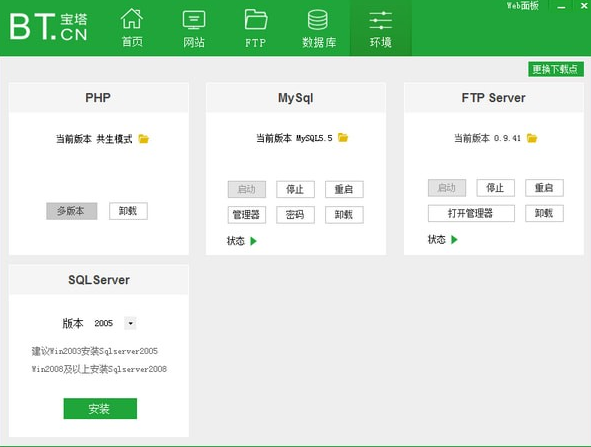The height and width of the screenshot is (447, 591).
Task: Click the green 安装 install button
Action: [x=100, y=409]
